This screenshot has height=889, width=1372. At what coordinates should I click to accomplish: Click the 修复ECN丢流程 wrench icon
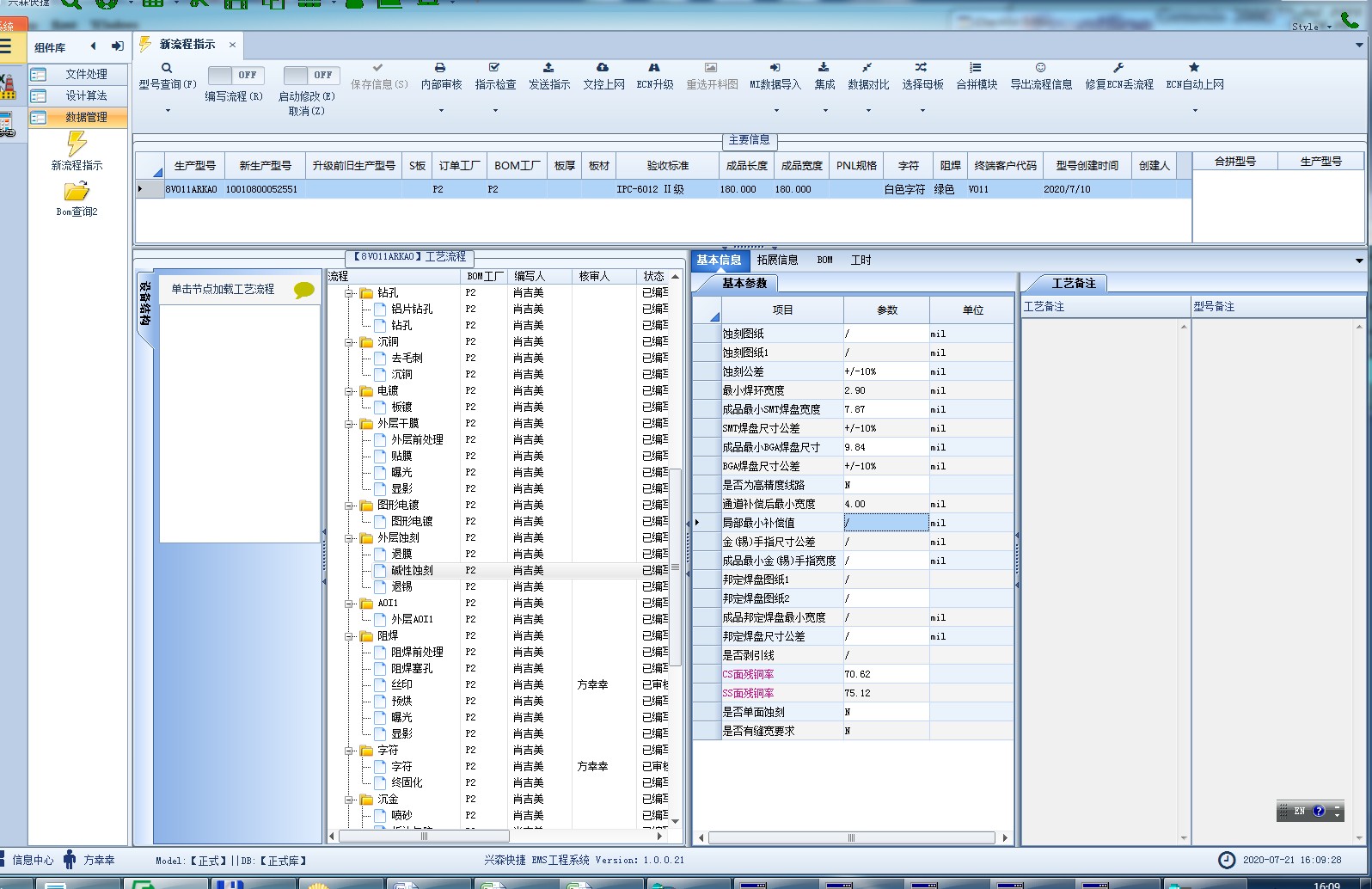click(x=1118, y=67)
